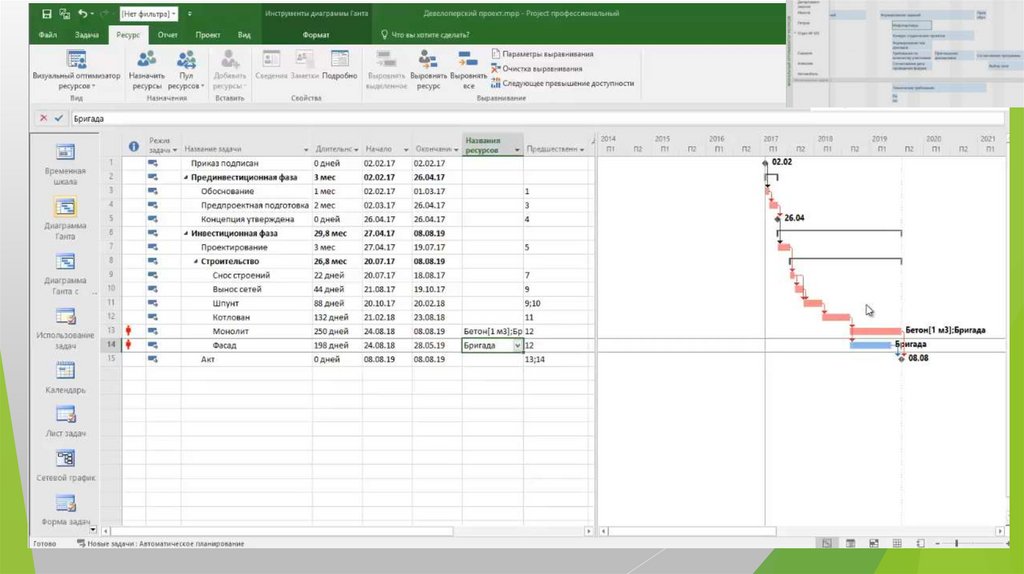Open the Visual Resource Optimizer button
The width and height of the screenshot is (1024, 574).
(76, 69)
